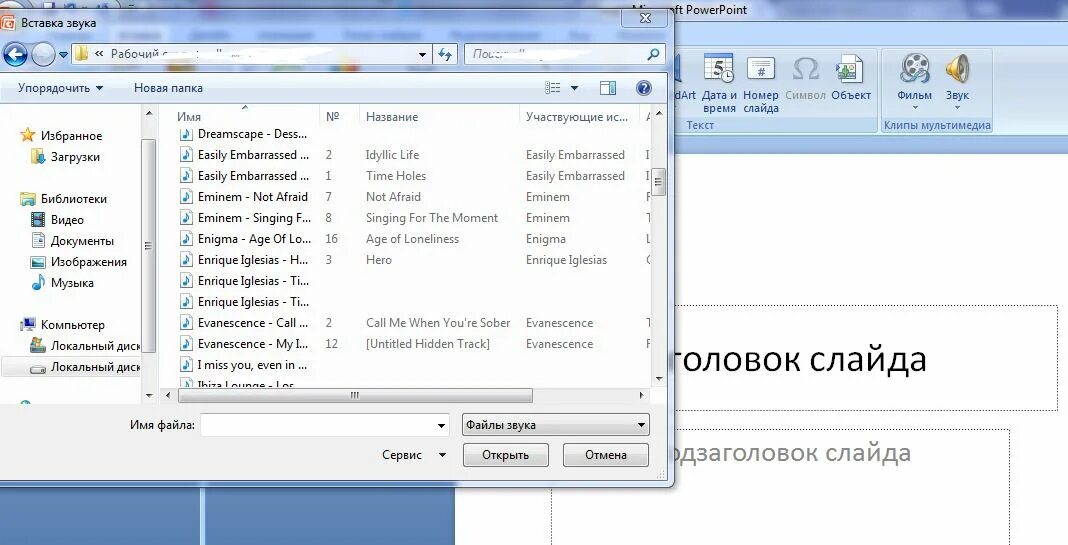
Task: Click the file list vertical scrollbar thumb
Action: pos(659,182)
